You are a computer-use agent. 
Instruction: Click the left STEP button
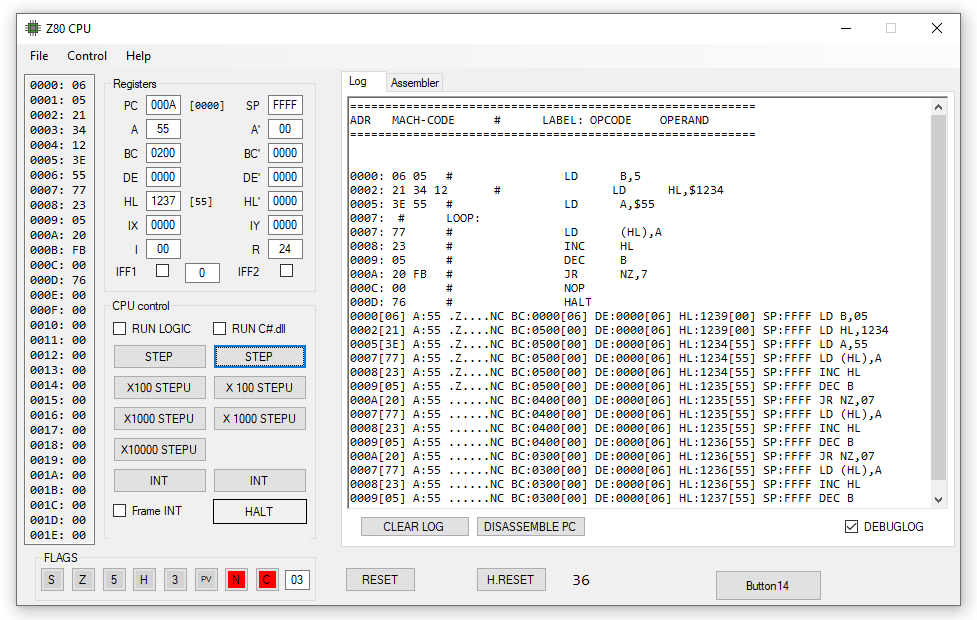coord(159,356)
